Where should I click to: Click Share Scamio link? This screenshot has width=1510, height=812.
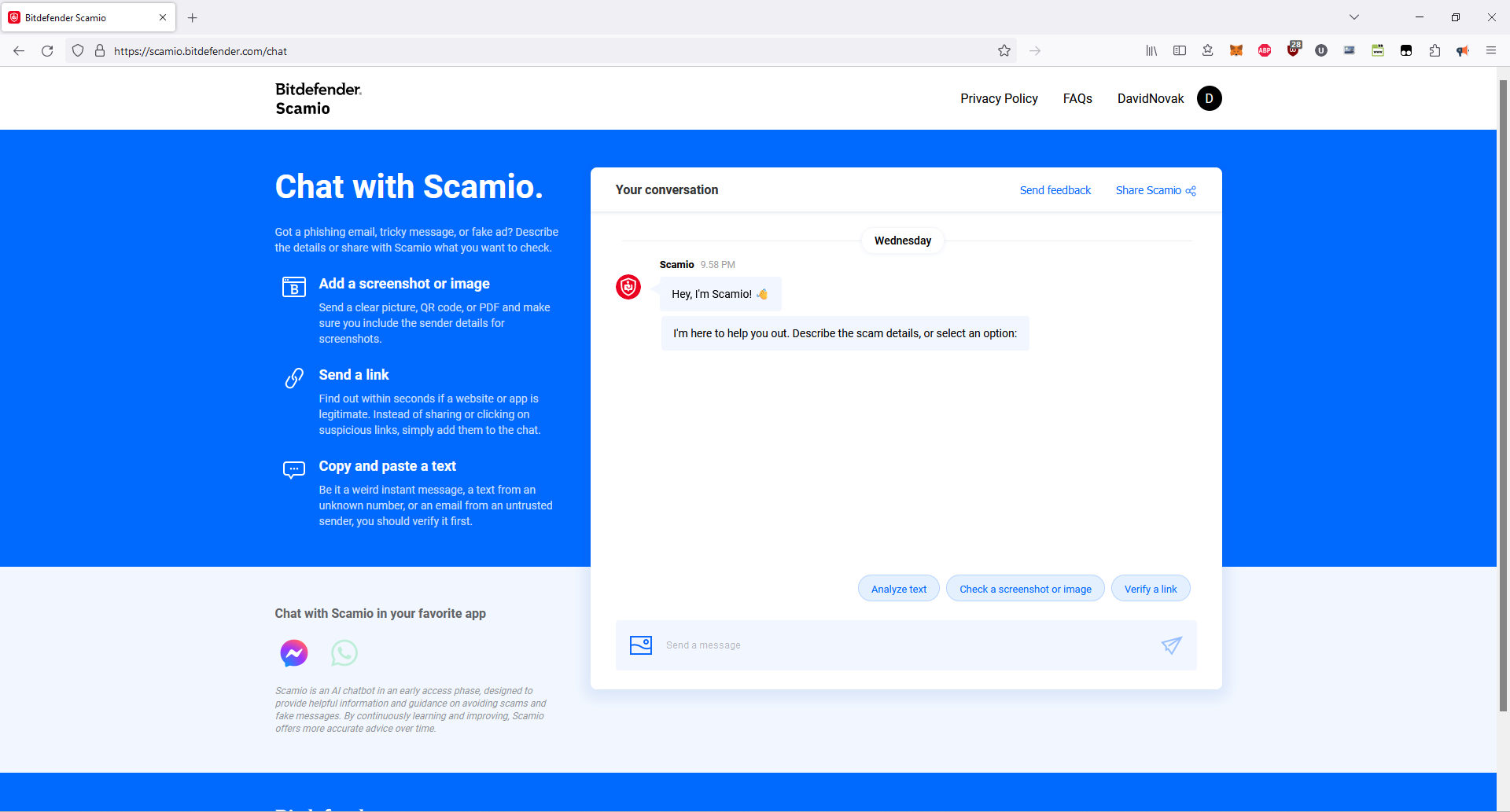tap(1156, 190)
